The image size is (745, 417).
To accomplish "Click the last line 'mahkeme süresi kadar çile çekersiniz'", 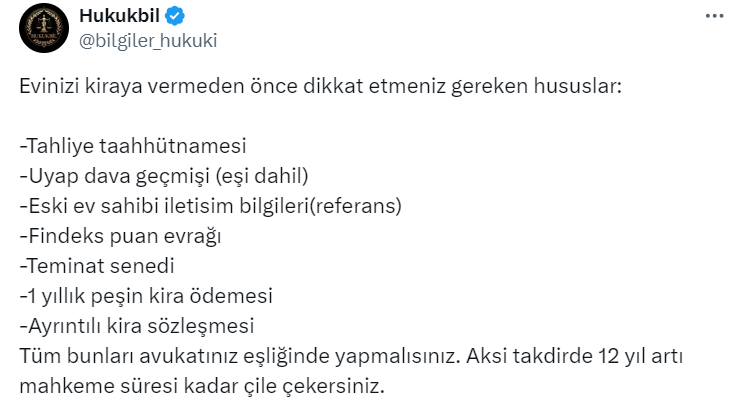I will [x=201, y=386].
